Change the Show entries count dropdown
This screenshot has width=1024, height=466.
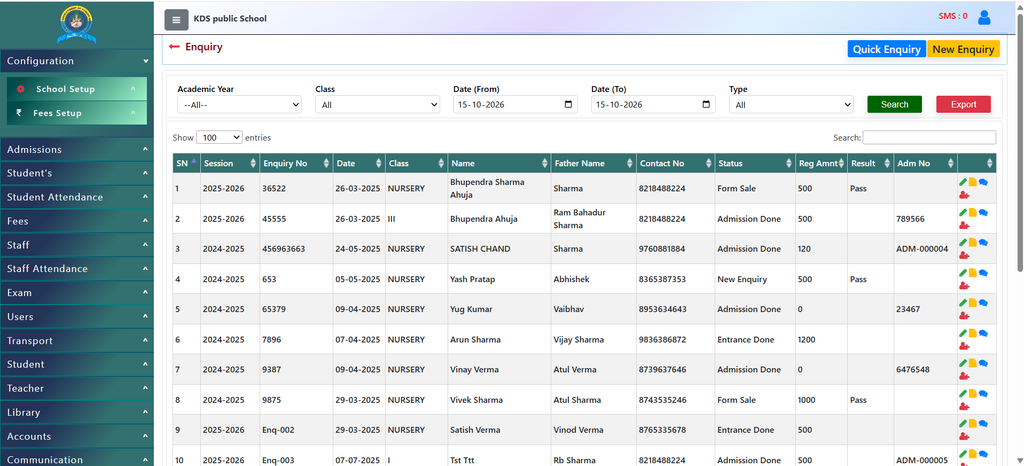tap(219, 138)
